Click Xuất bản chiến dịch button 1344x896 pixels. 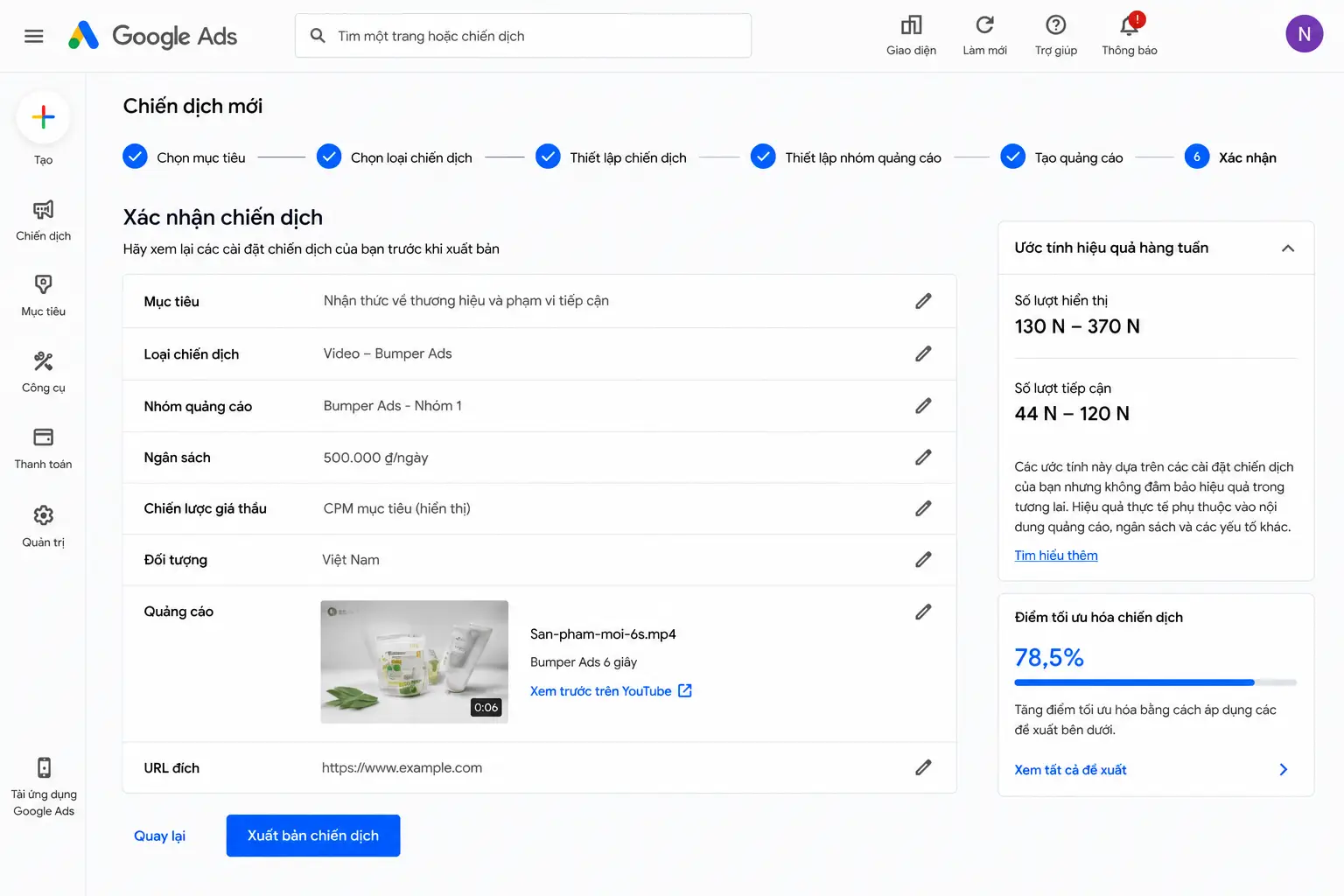click(313, 836)
